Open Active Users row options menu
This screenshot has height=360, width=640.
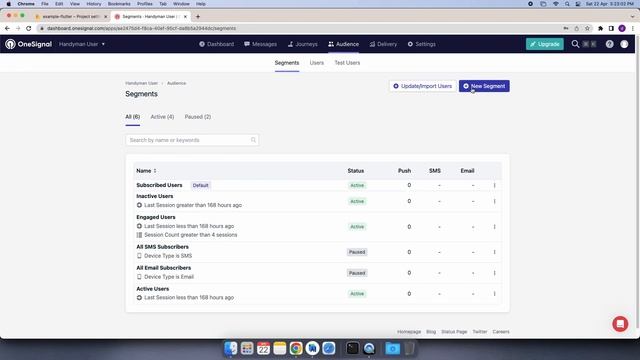tap(494, 293)
